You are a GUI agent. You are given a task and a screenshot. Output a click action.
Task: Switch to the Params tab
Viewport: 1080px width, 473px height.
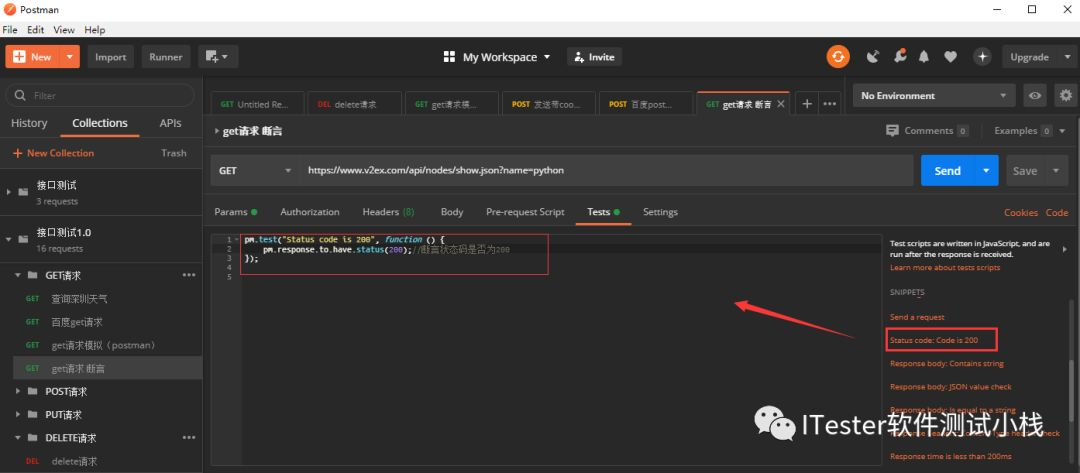point(235,211)
